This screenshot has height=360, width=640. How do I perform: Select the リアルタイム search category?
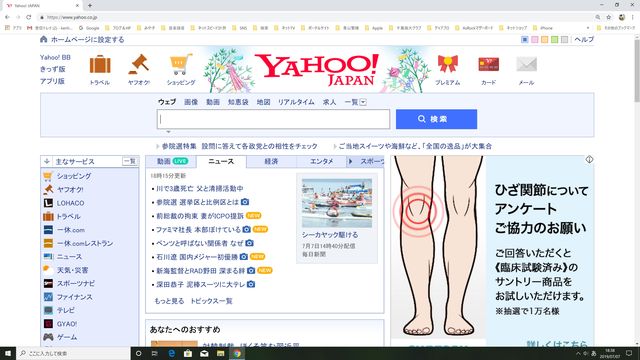[x=296, y=102]
